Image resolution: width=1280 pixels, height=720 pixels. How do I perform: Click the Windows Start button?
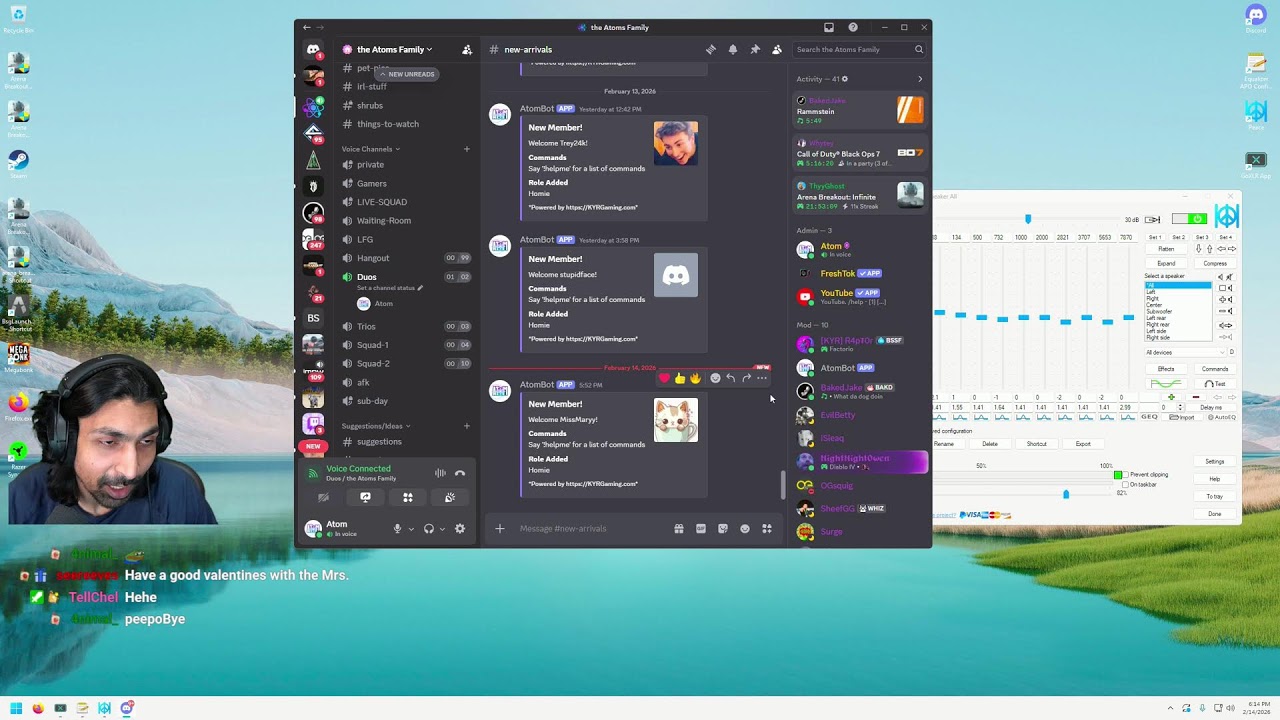(15, 708)
